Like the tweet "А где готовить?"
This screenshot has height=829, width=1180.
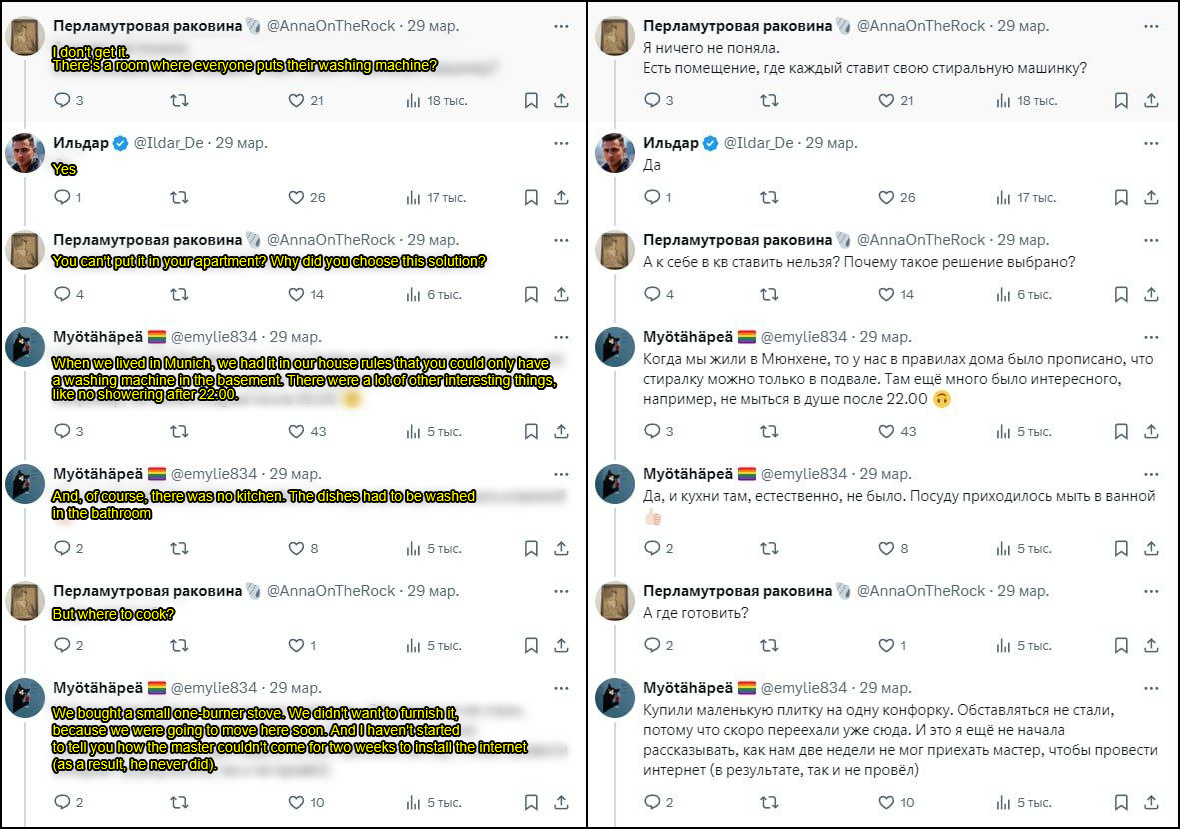point(886,646)
